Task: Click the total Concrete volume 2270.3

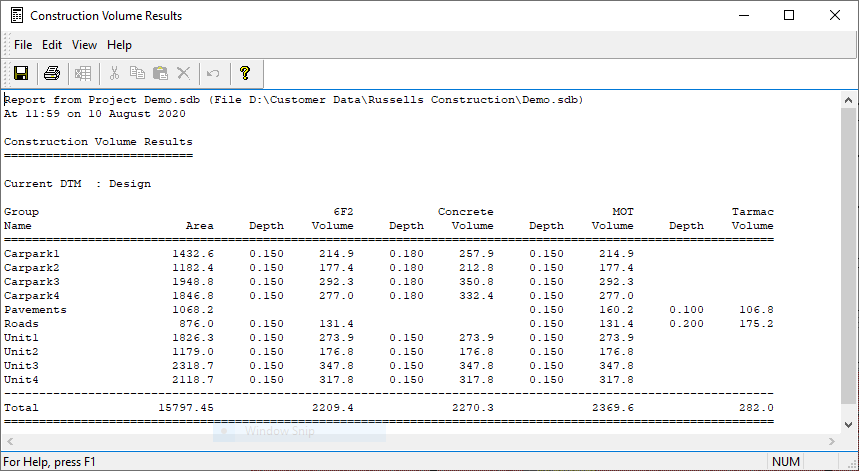Action: 473,407
